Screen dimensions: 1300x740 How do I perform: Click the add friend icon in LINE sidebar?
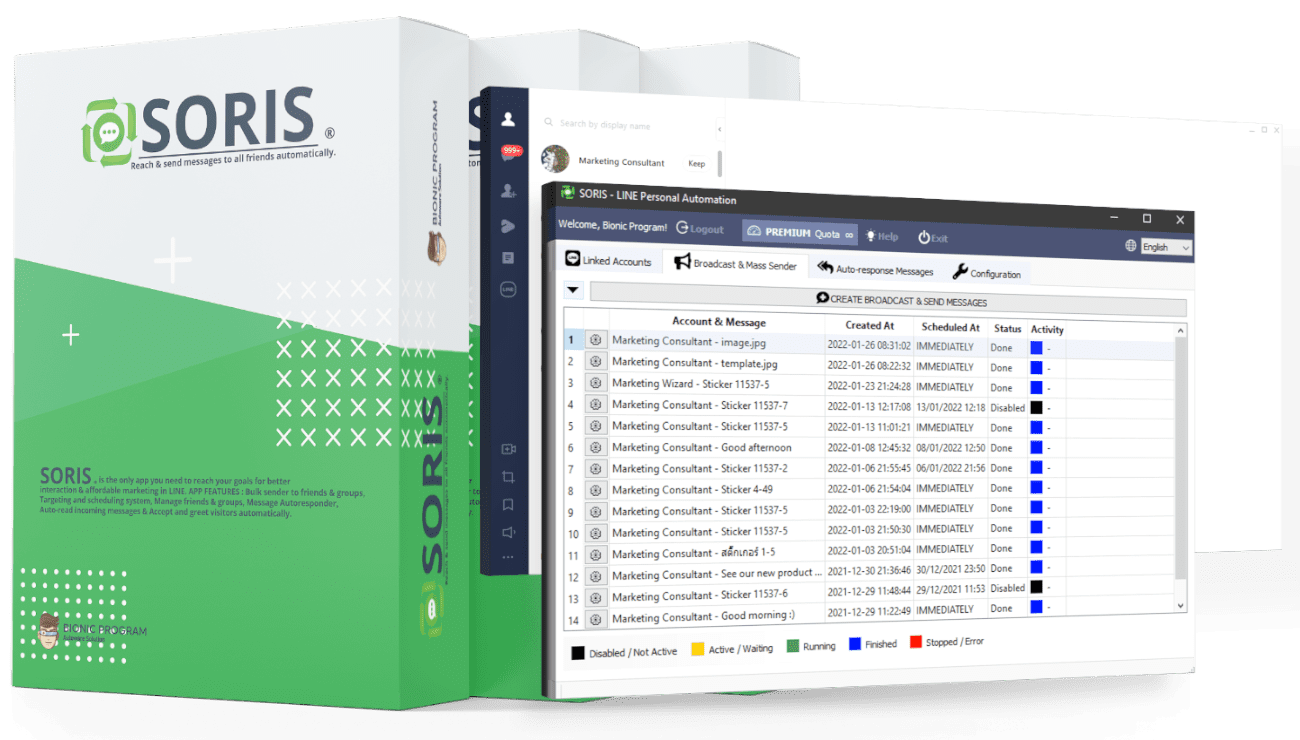click(x=508, y=190)
